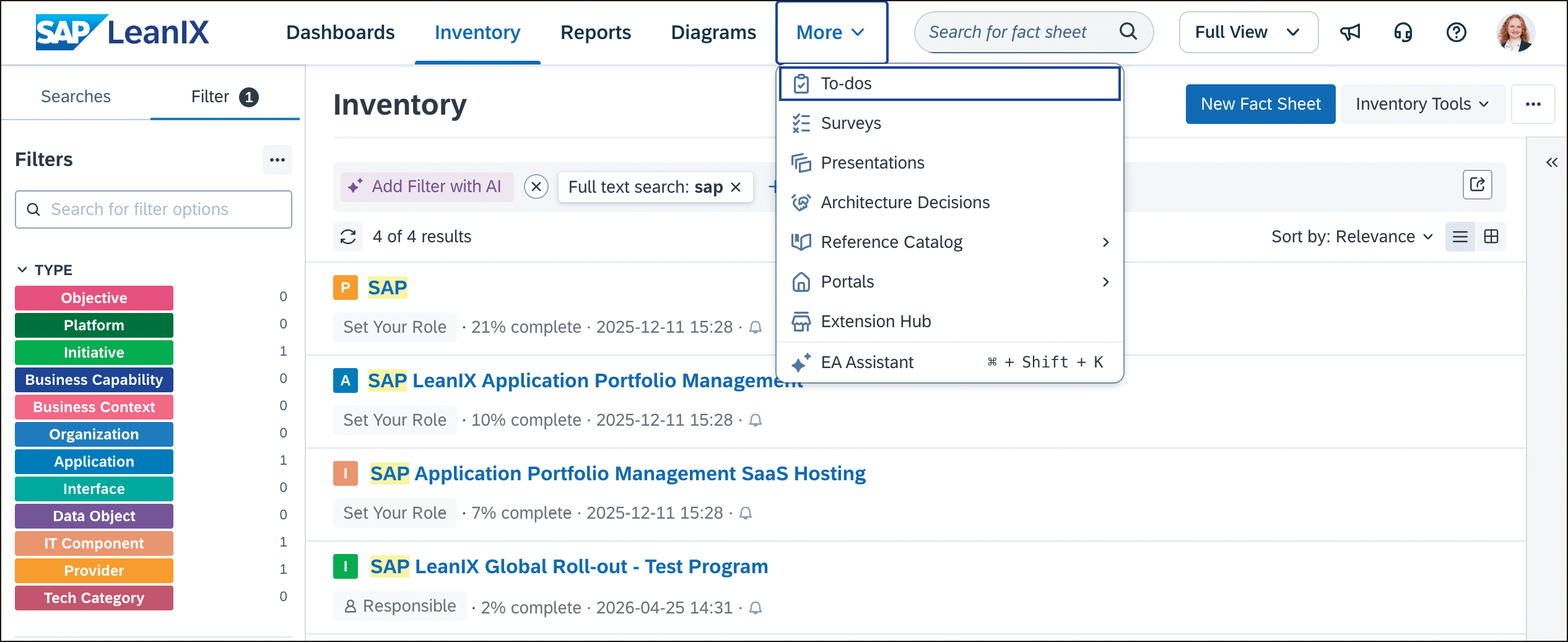Switch to Filter tab in sidebar
1568x642 pixels.
coord(225,97)
